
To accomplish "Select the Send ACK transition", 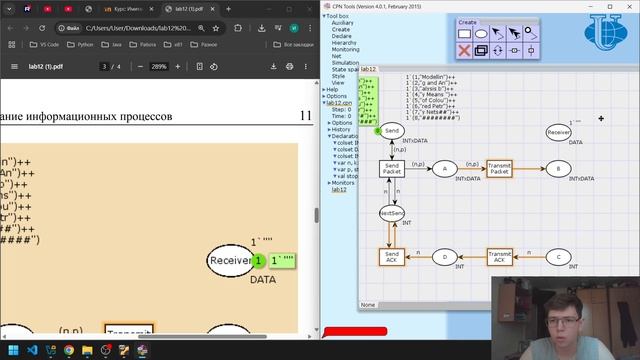I will (392, 257).
